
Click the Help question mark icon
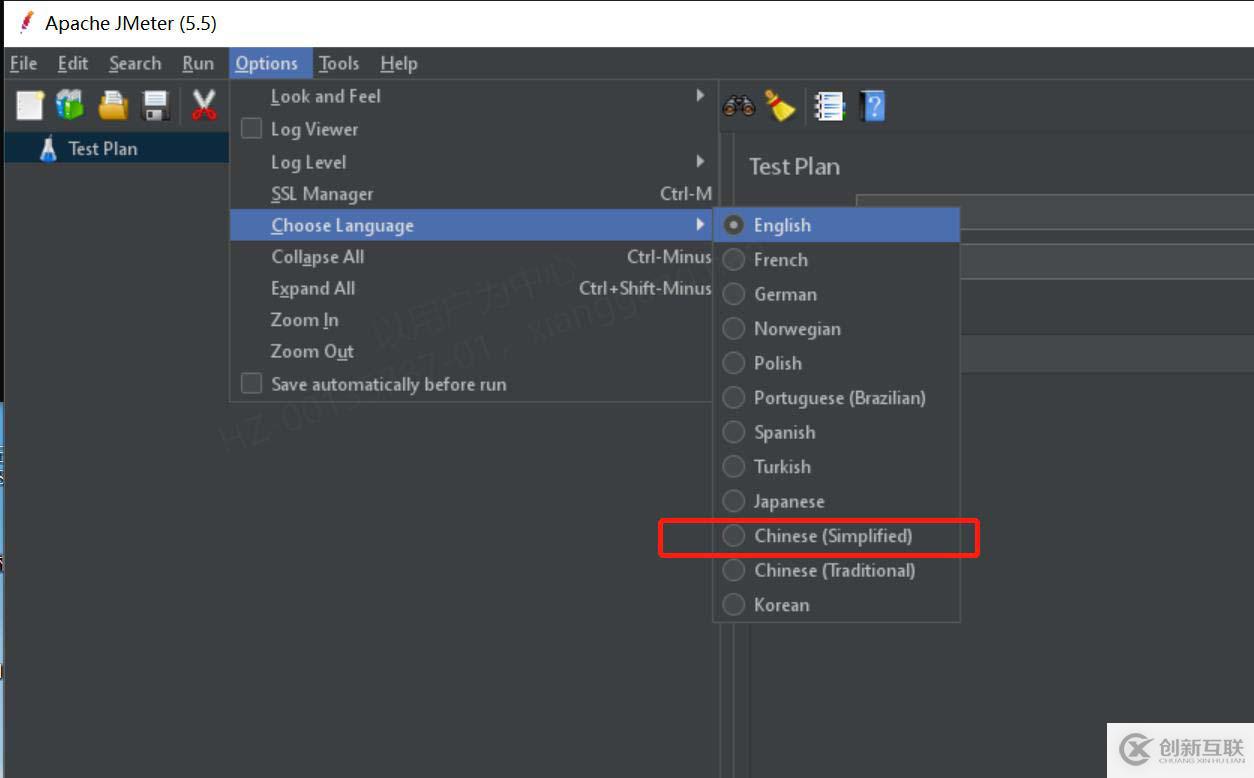tap(872, 105)
